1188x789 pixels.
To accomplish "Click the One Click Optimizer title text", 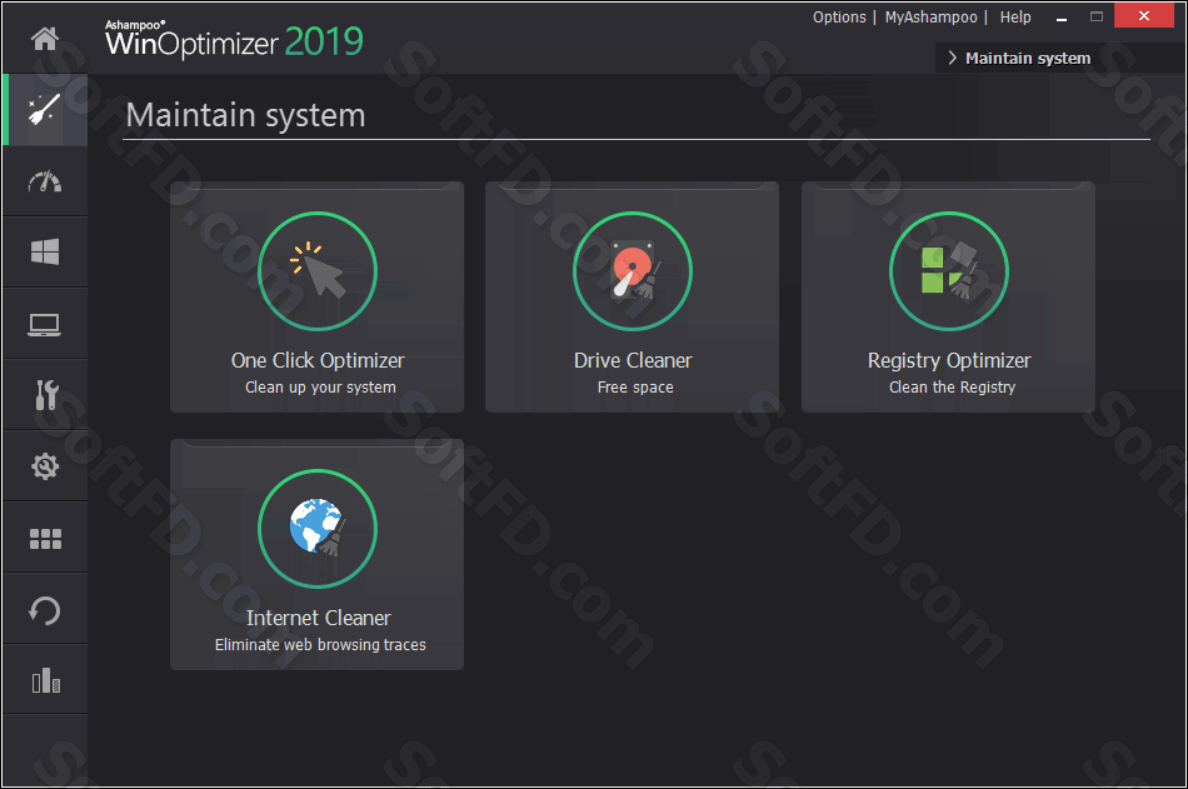I will coord(317,361).
